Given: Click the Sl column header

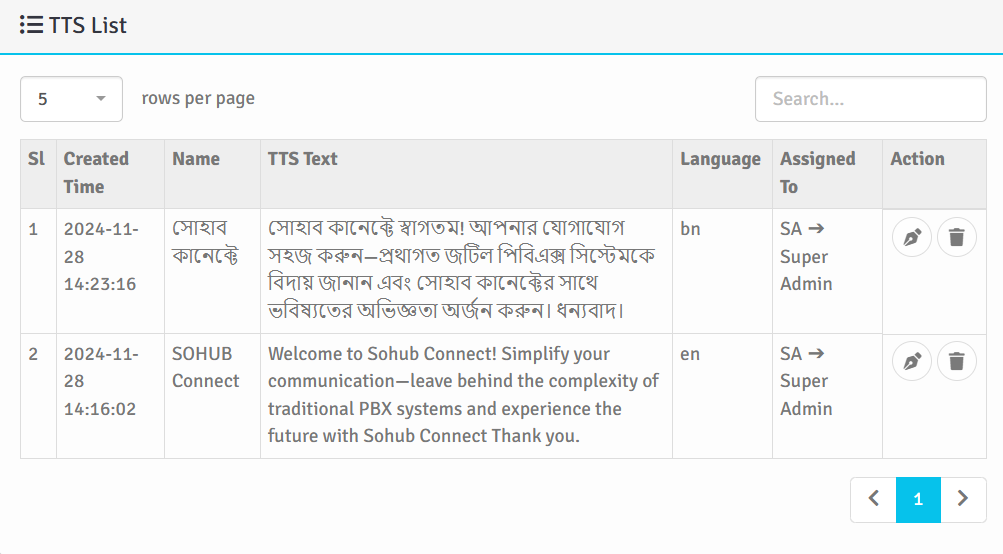Looking at the screenshot, I should pyautogui.click(x=36, y=159).
